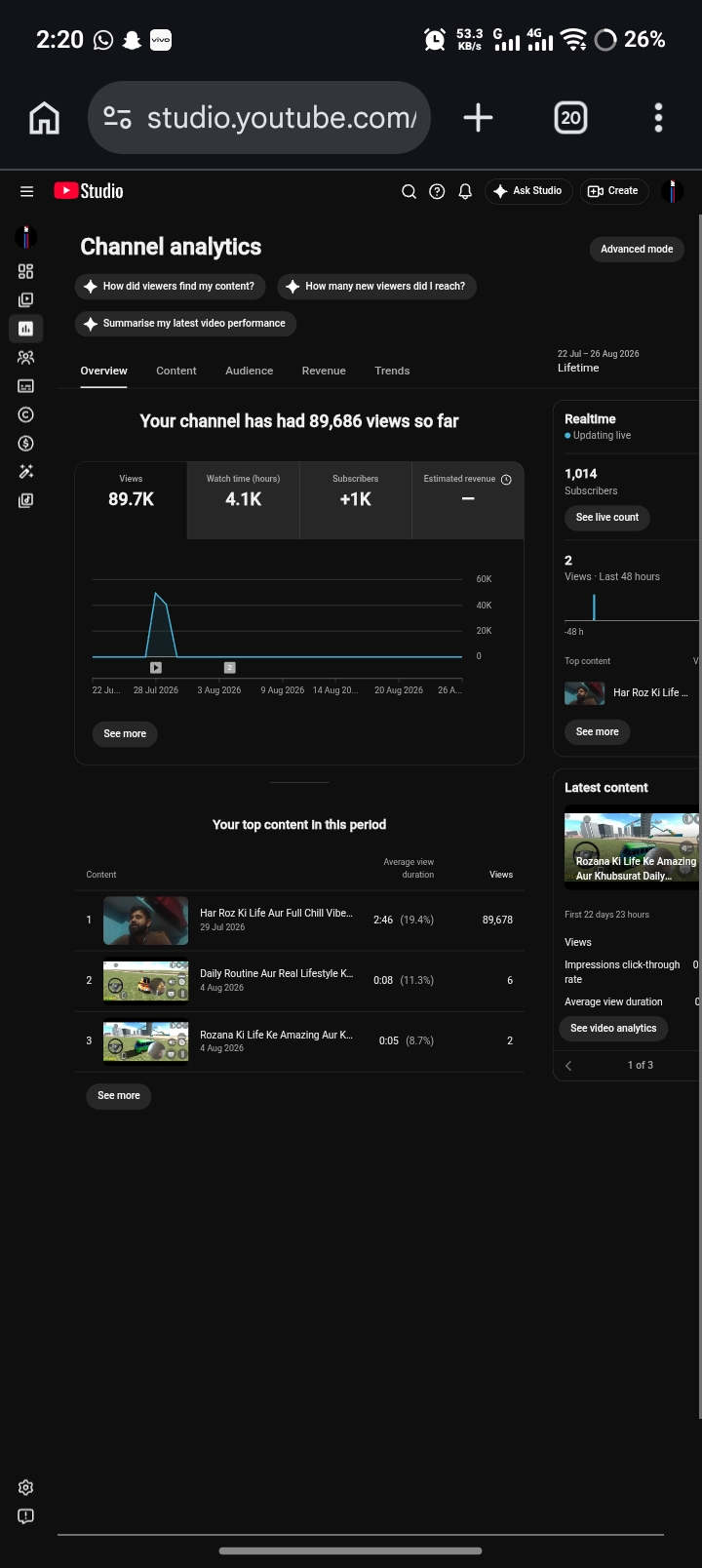Open Audio library icon in sidebar
The width and height of the screenshot is (702, 1568).
click(x=26, y=500)
